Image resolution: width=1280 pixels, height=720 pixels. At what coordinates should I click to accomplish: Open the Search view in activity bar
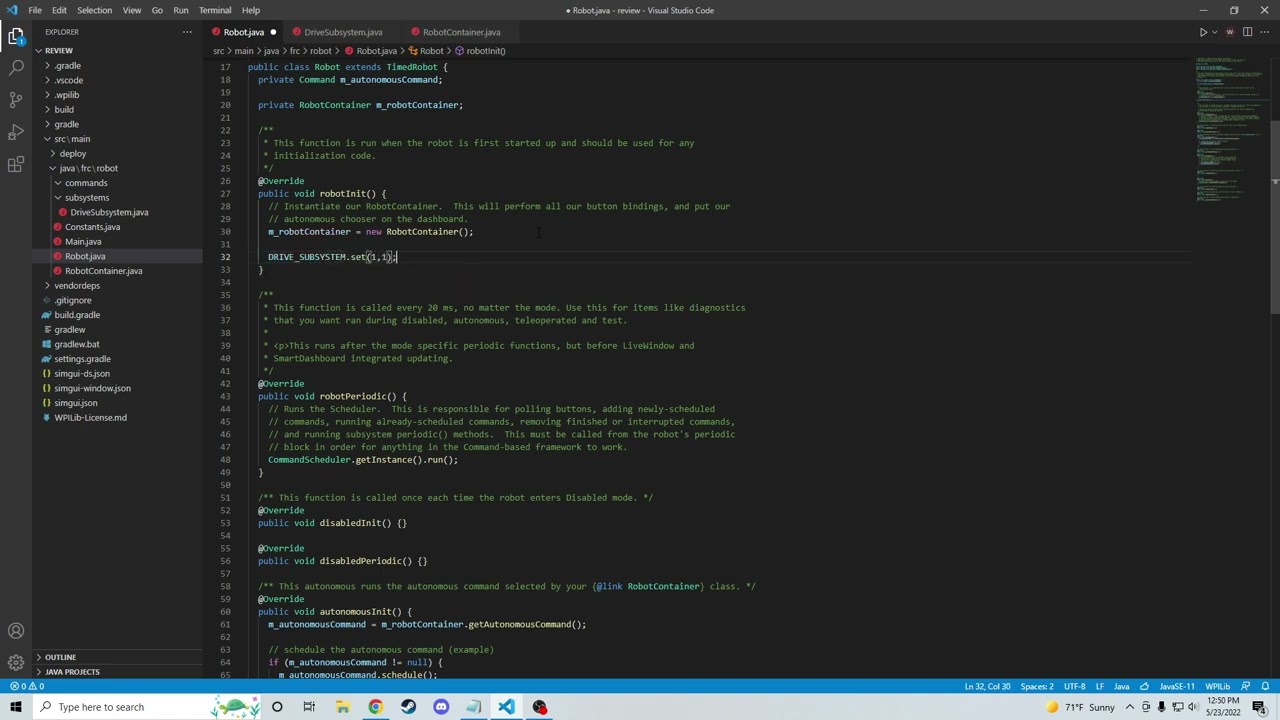(16, 68)
